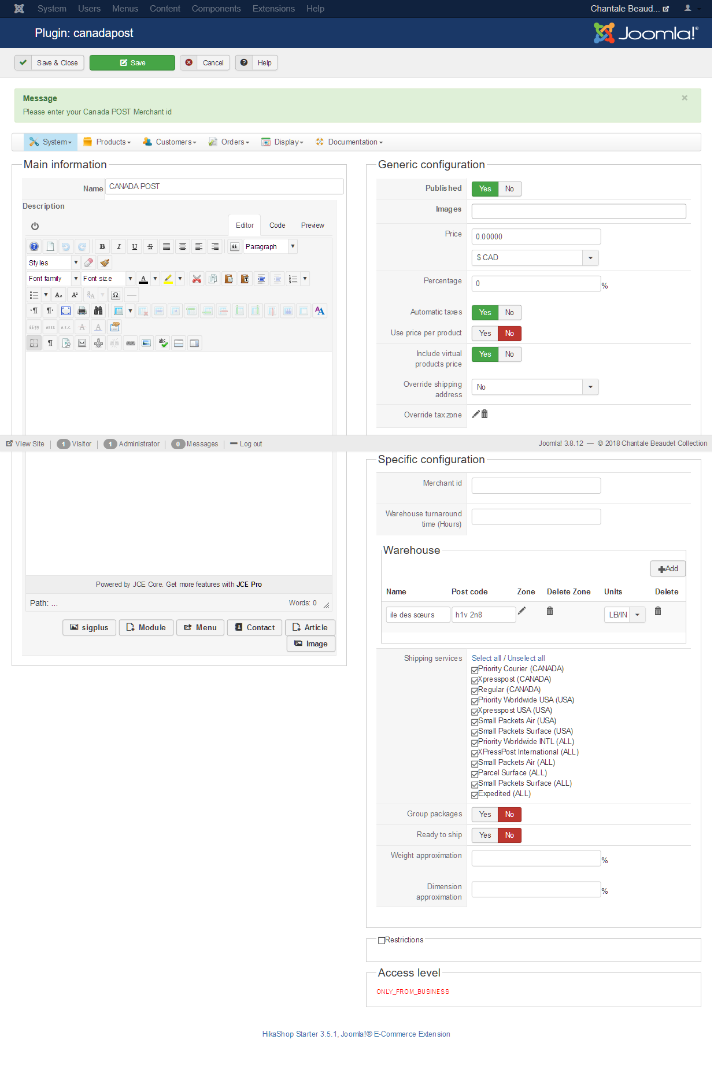The width and height of the screenshot is (712, 1080).
Task: Click the Percentage input field
Action: [536, 283]
